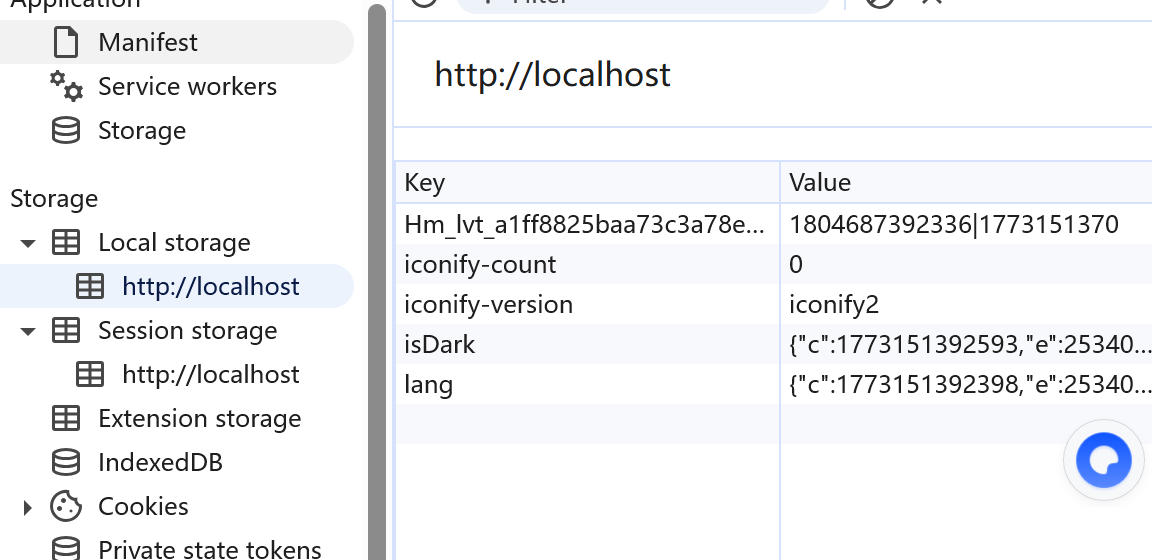The height and width of the screenshot is (560, 1152).
Task: Click the IndexedDB database icon
Action: point(66,463)
